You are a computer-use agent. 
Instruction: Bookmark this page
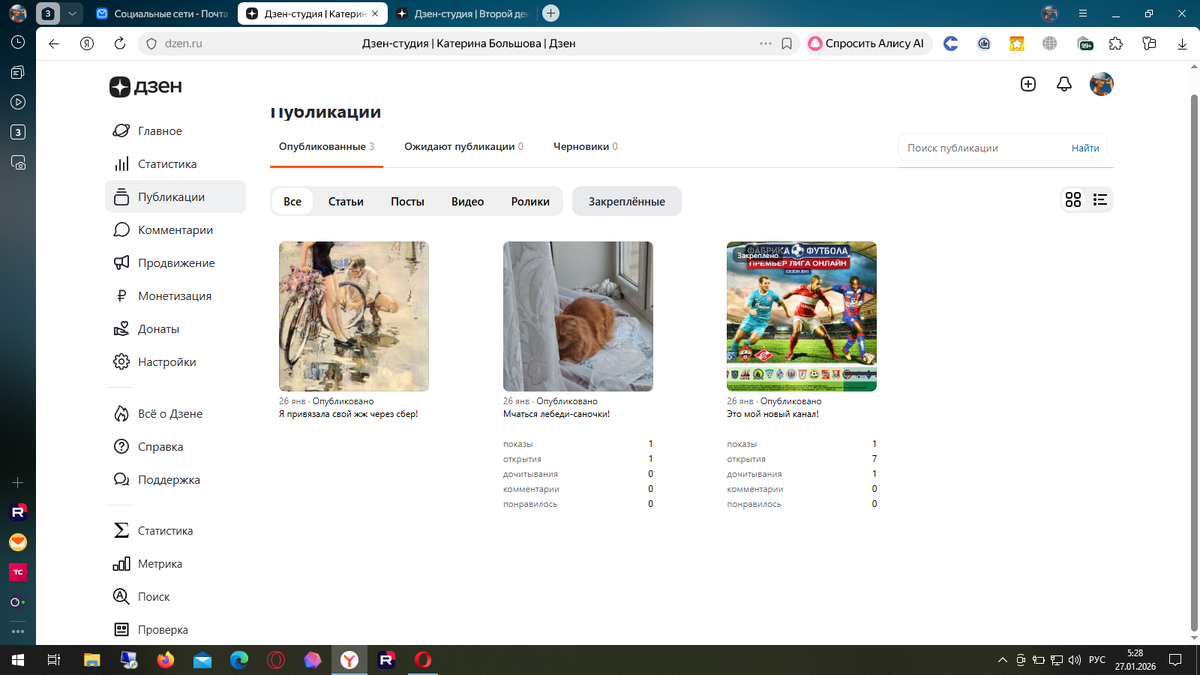click(x=787, y=44)
